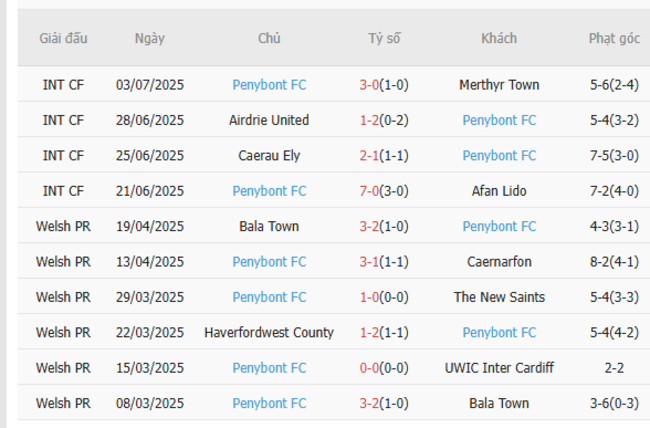This screenshot has width=650, height=428.
Task: Select Caerau Ely in the home column
Action: point(269,155)
